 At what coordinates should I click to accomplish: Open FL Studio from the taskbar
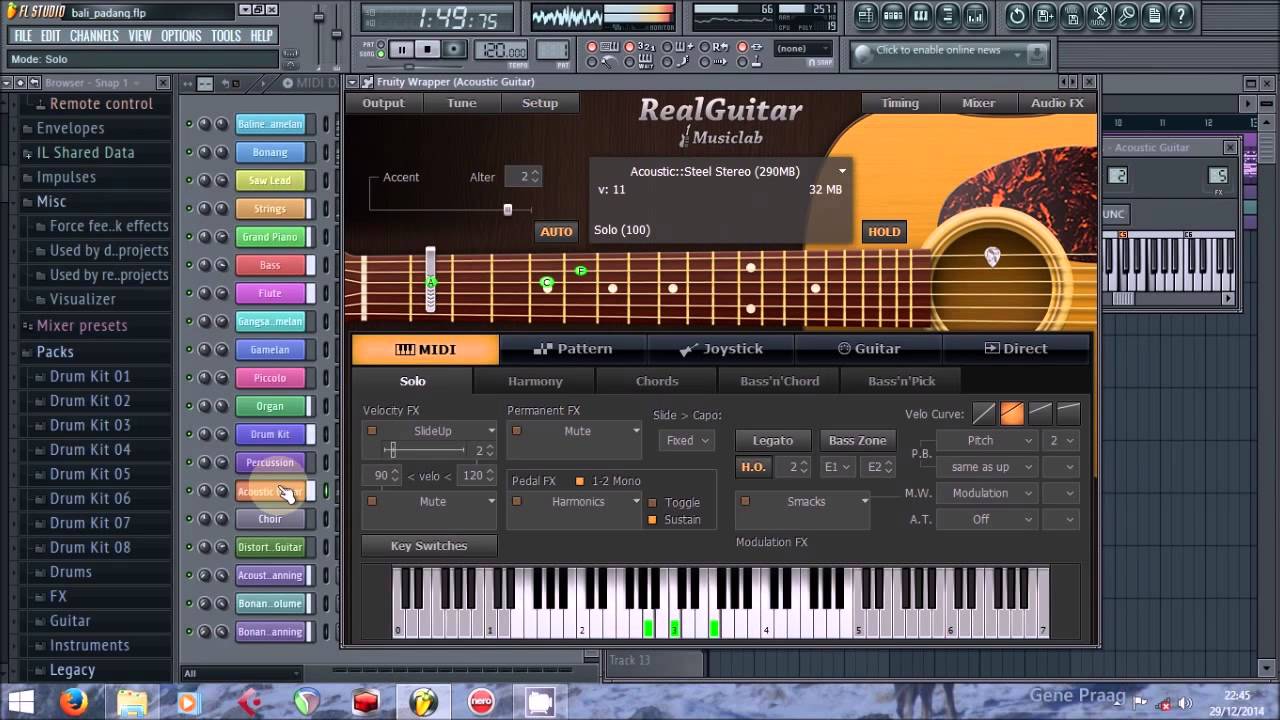pos(423,702)
